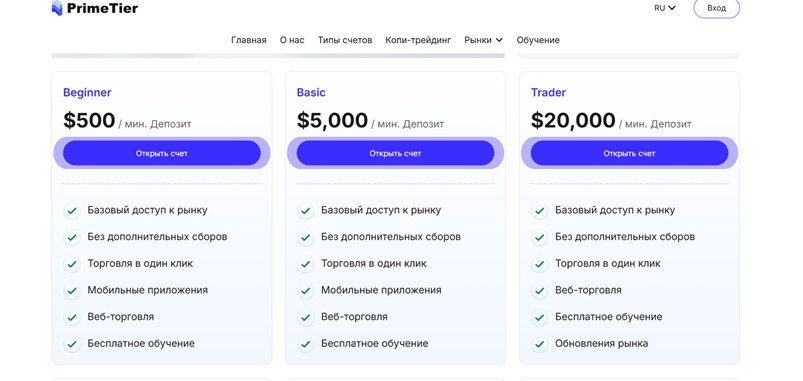This screenshot has height=381, width=803.
Task: Click Basic's Веб-торговля checkmark
Action: (x=306, y=318)
